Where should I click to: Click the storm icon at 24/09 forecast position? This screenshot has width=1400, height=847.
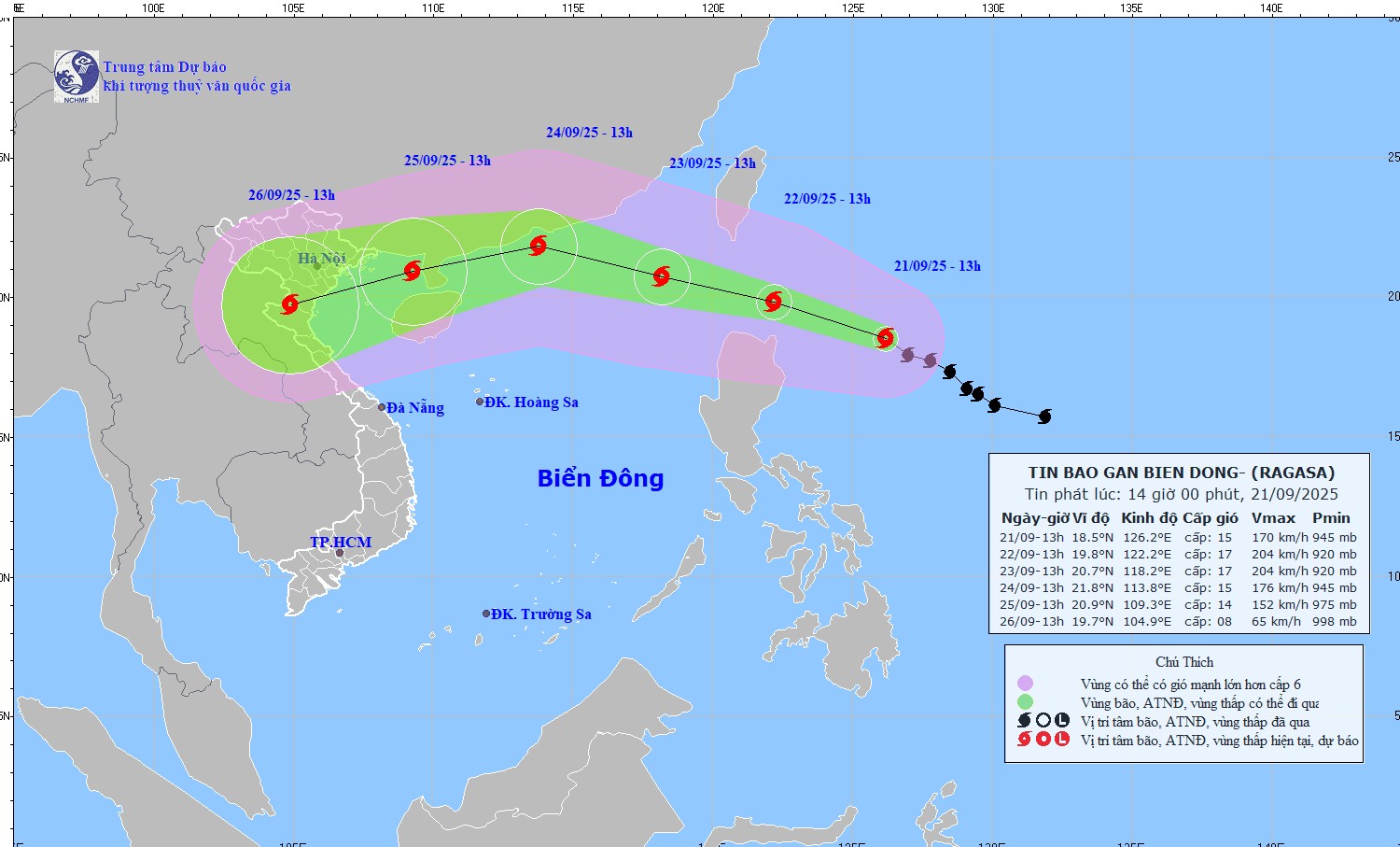539,246
